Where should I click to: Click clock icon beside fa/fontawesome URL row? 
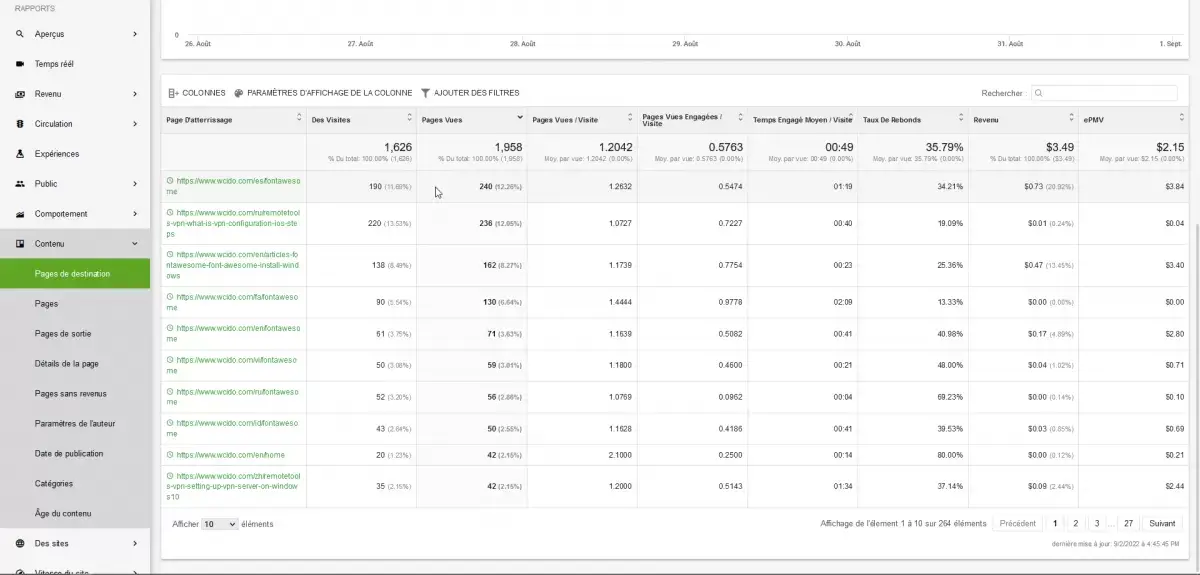170,297
